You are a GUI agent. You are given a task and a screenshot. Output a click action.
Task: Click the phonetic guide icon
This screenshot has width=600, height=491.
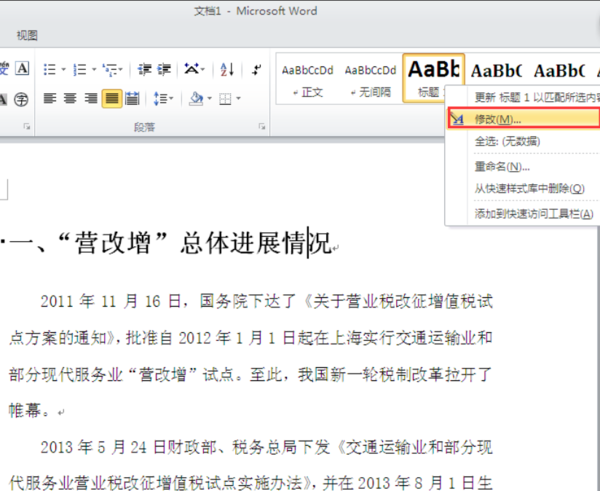point(4,69)
